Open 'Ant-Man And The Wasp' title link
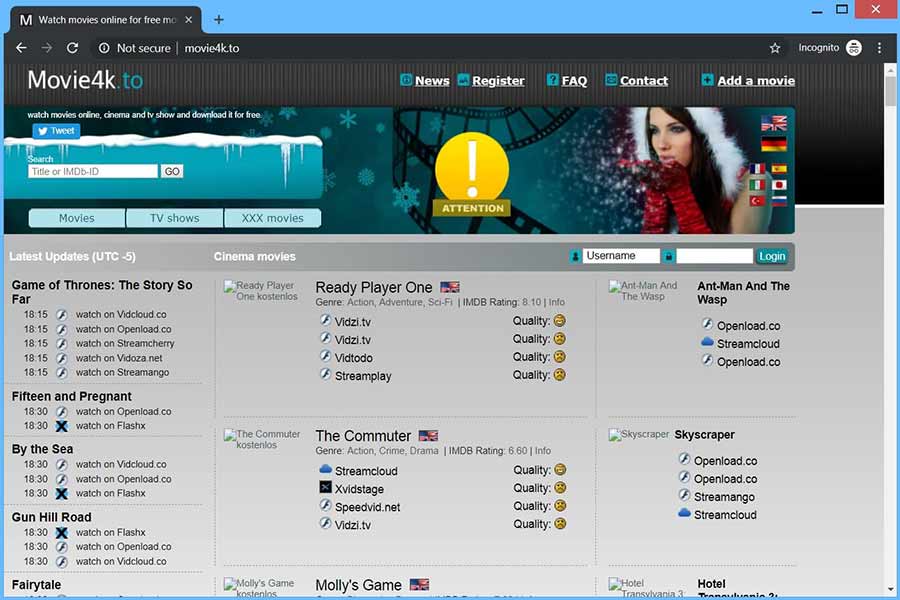The image size is (900, 600). tap(743, 293)
